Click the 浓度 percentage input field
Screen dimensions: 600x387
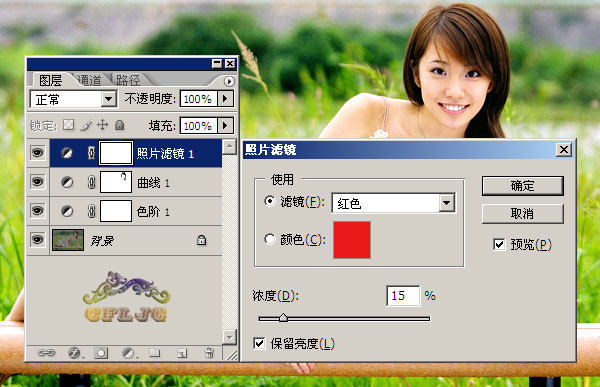click(x=403, y=295)
